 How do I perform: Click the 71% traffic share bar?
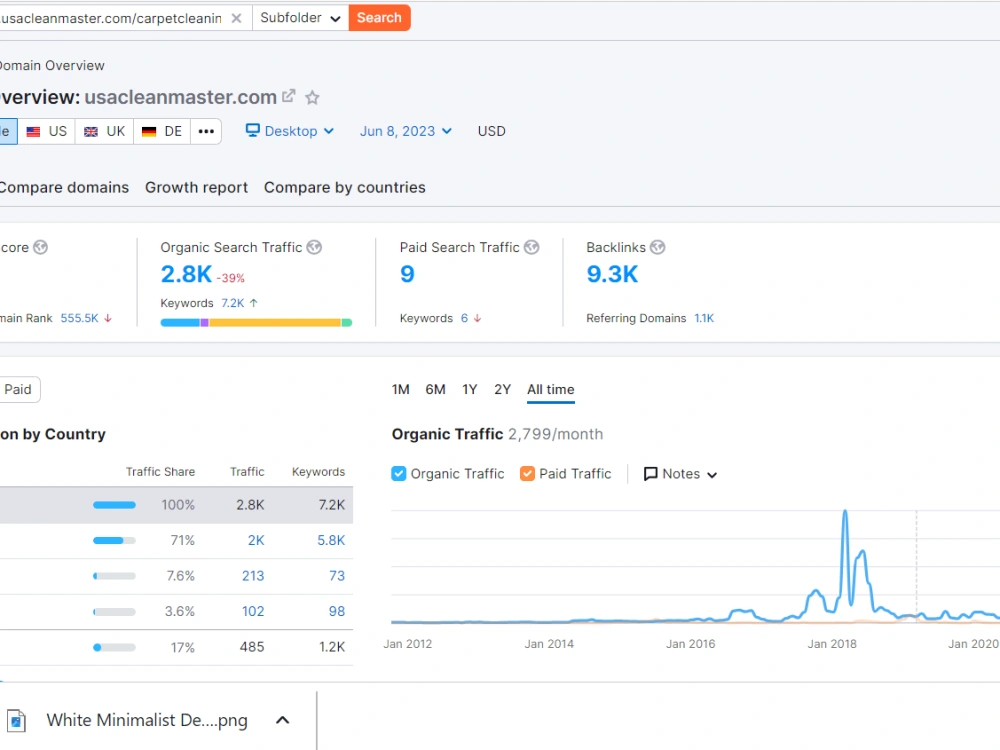114,541
